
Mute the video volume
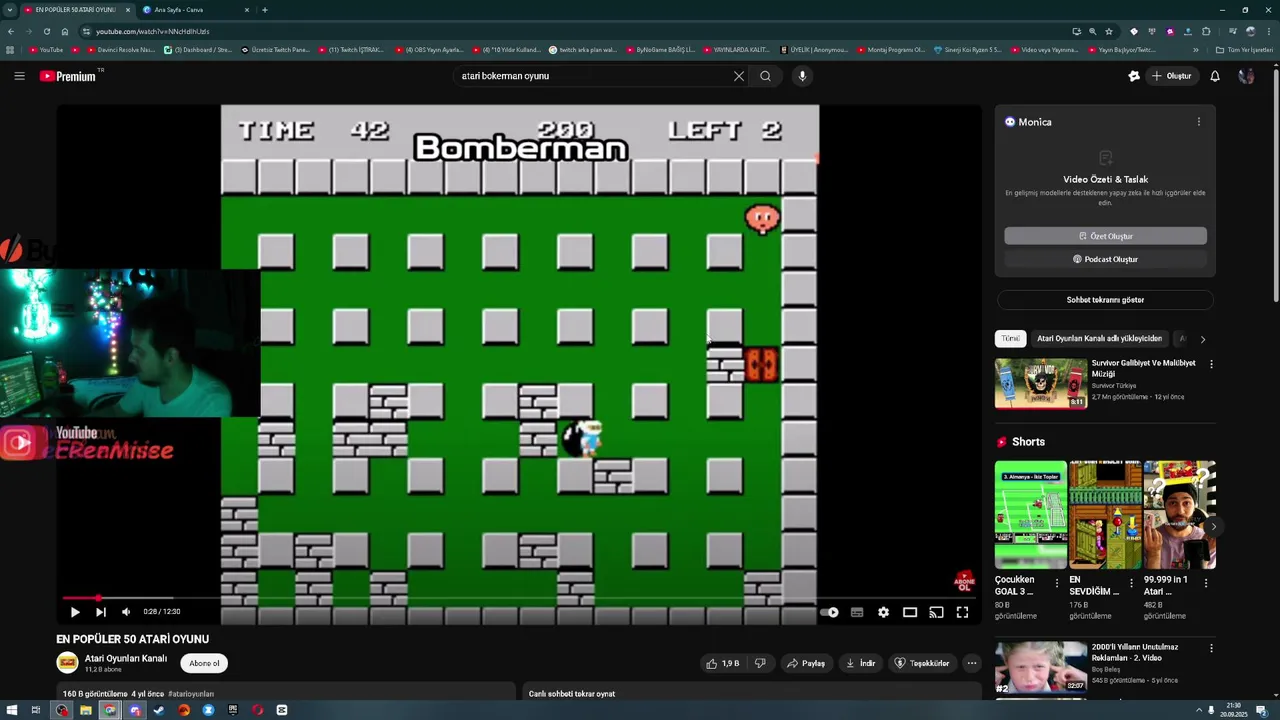[x=126, y=612]
